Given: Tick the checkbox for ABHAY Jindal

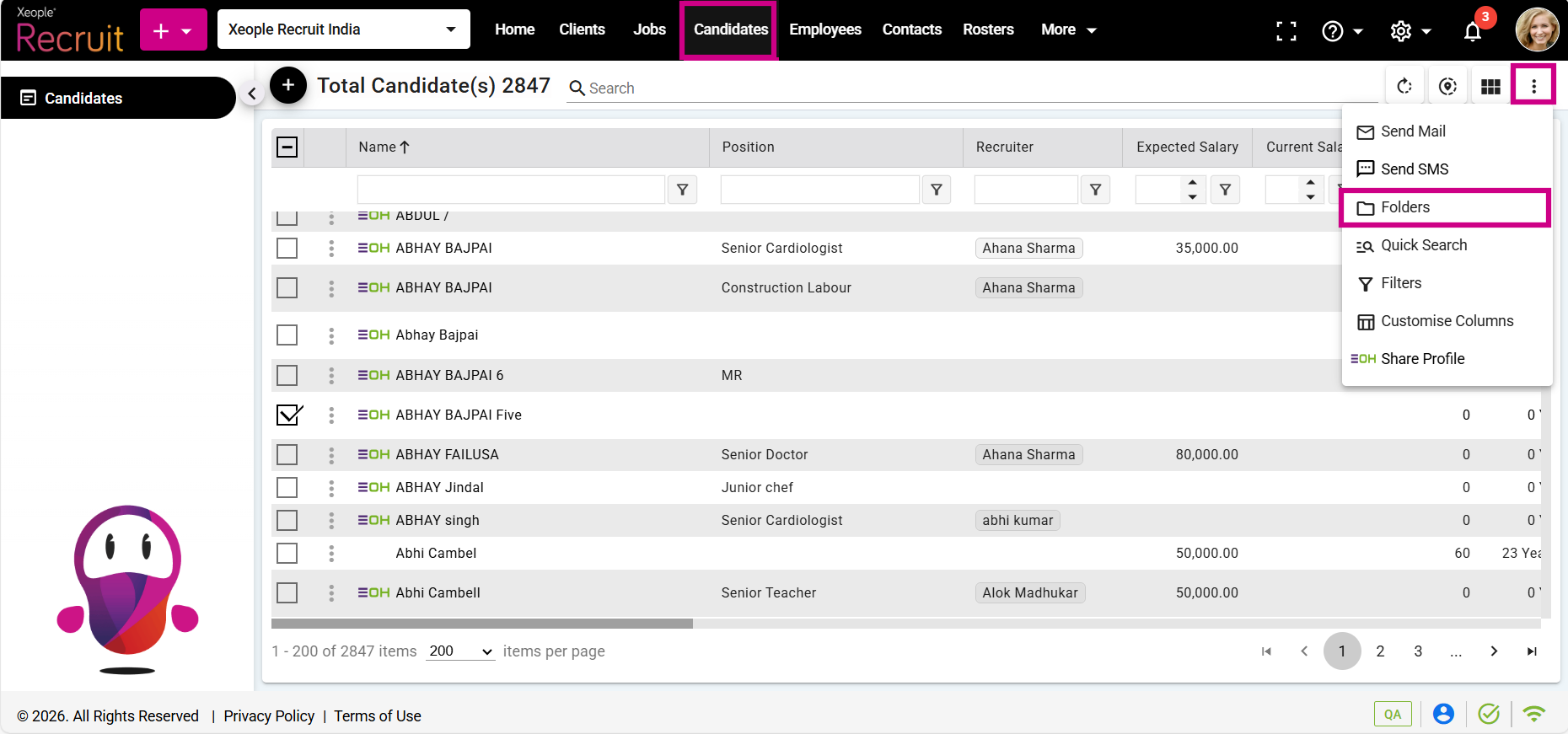Looking at the screenshot, I should pyautogui.click(x=287, y=488).
